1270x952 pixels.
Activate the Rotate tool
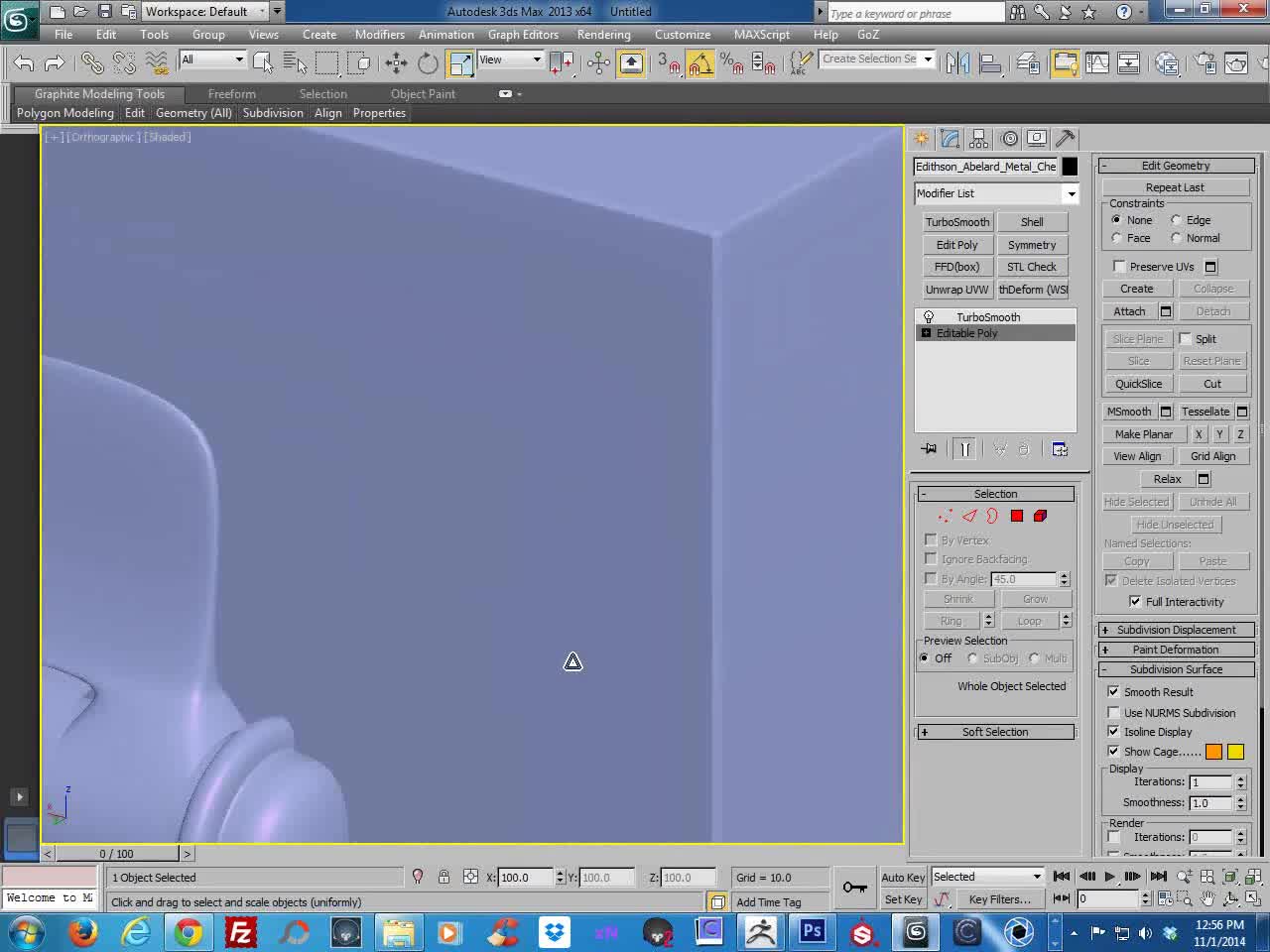(x=428, y=63)
